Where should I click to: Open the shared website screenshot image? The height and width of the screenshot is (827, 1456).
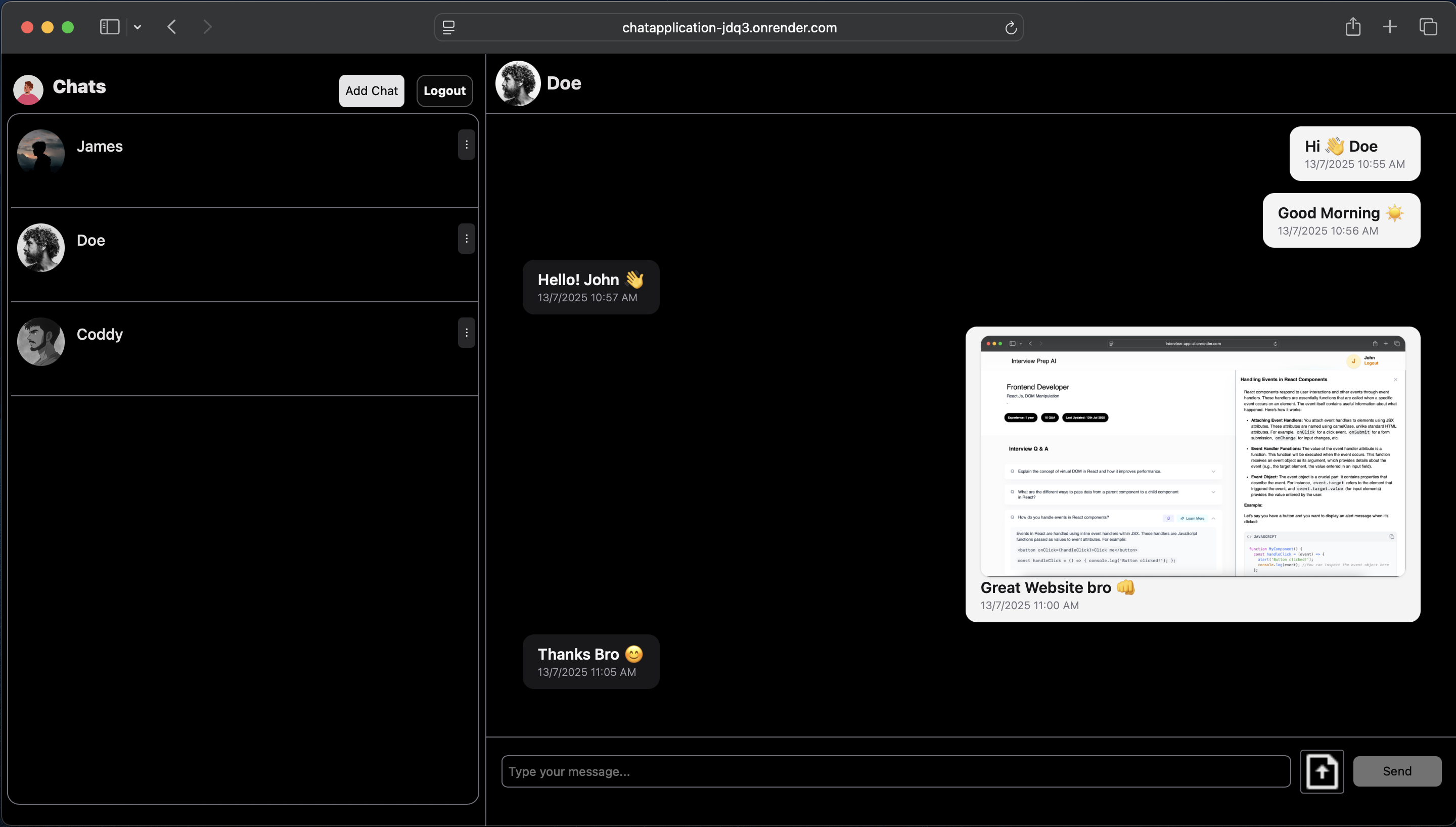pos(1192,455)
